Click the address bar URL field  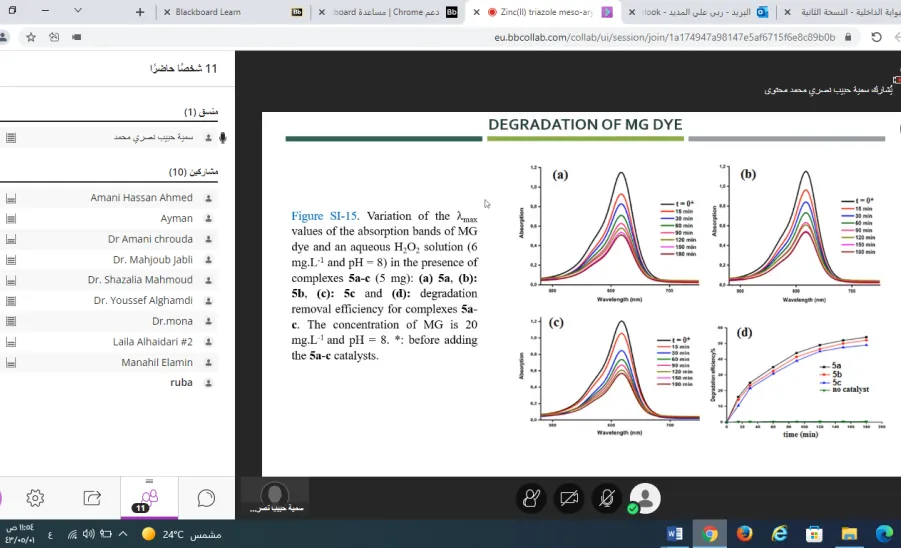click(664, 37)
